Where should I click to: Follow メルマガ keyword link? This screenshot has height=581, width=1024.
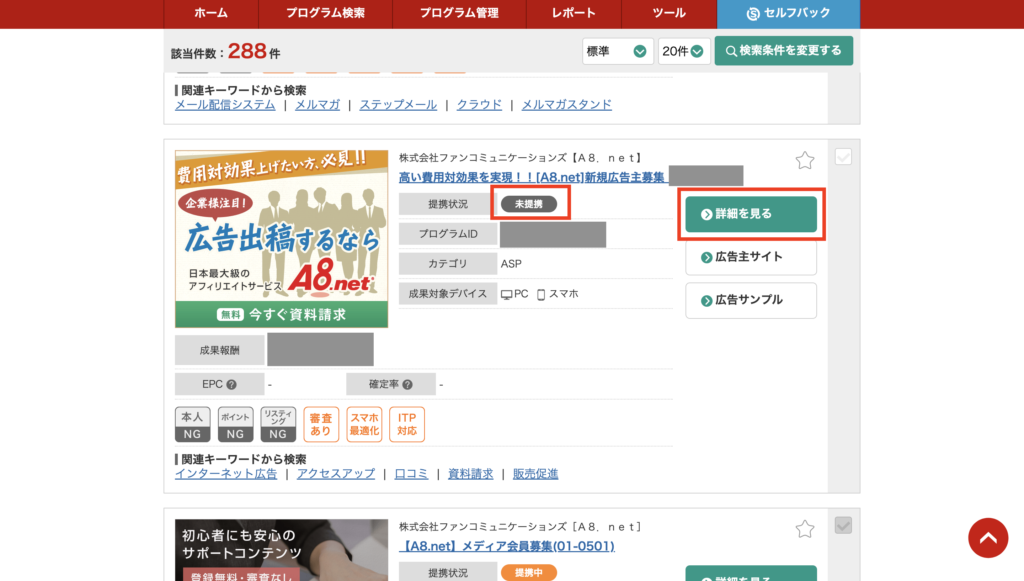pyautogui.click(x=317, y=104)
